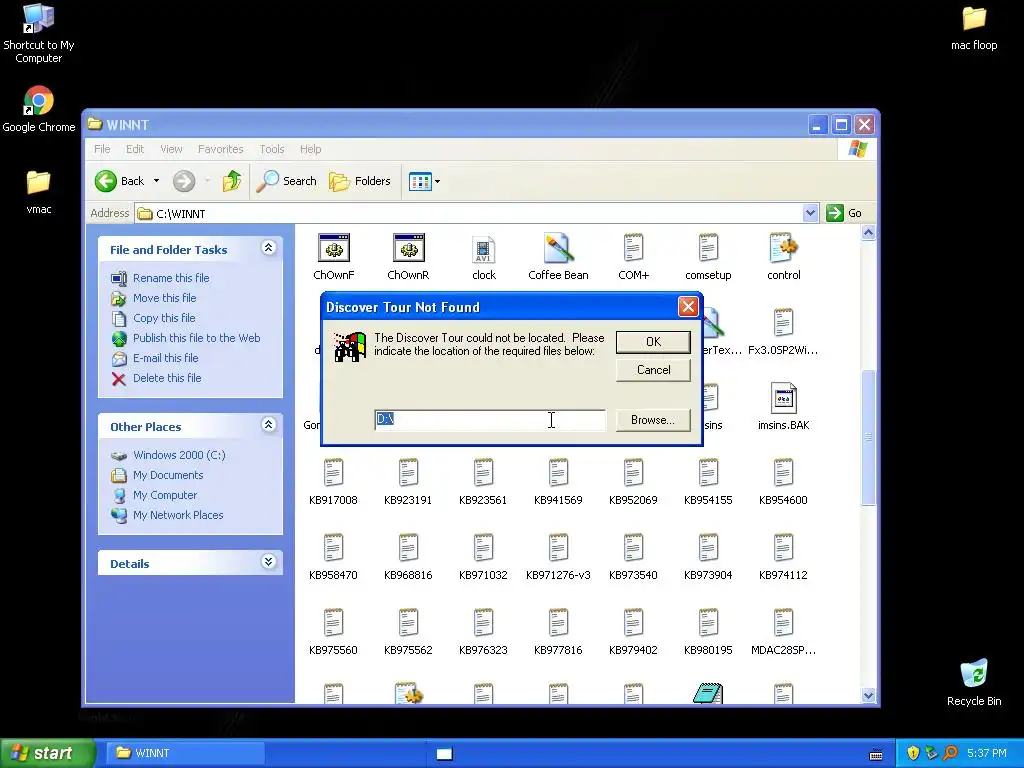This screenshot has height=768, width=1024.
Task: Open the Edit menu
Action: point(135,149)
